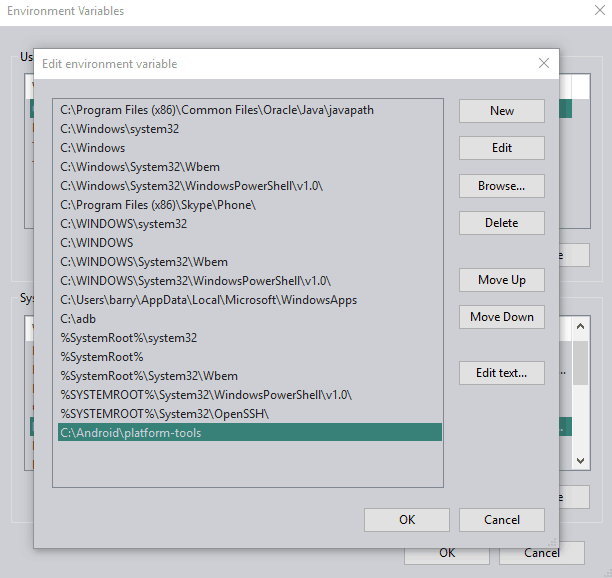Select the Skype\Phone\ path entry
The width and height of the screenshot is (612, 578).
point(250,205)
